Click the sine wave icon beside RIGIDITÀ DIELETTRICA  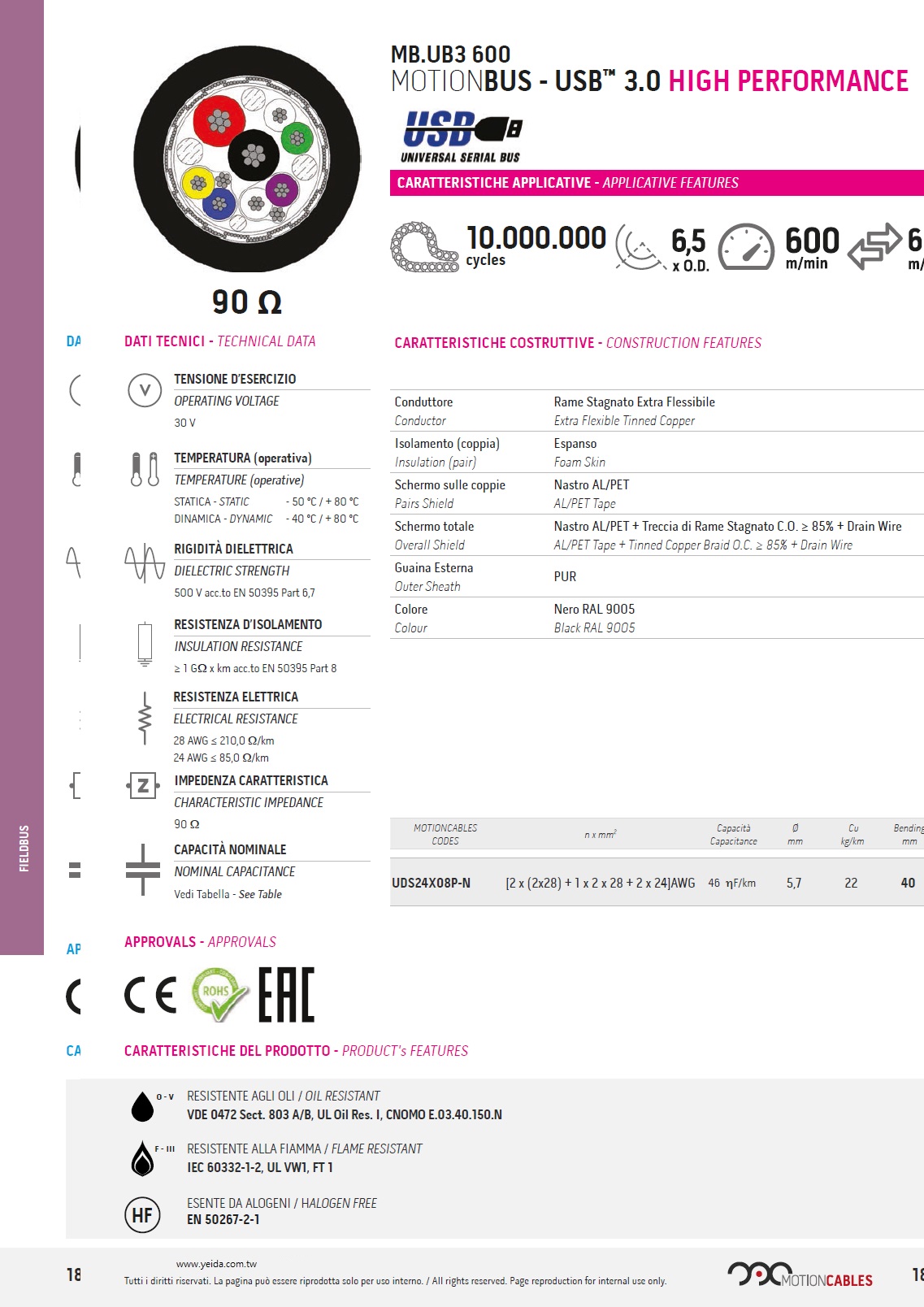pyautogui.click(x=145, y=562)
